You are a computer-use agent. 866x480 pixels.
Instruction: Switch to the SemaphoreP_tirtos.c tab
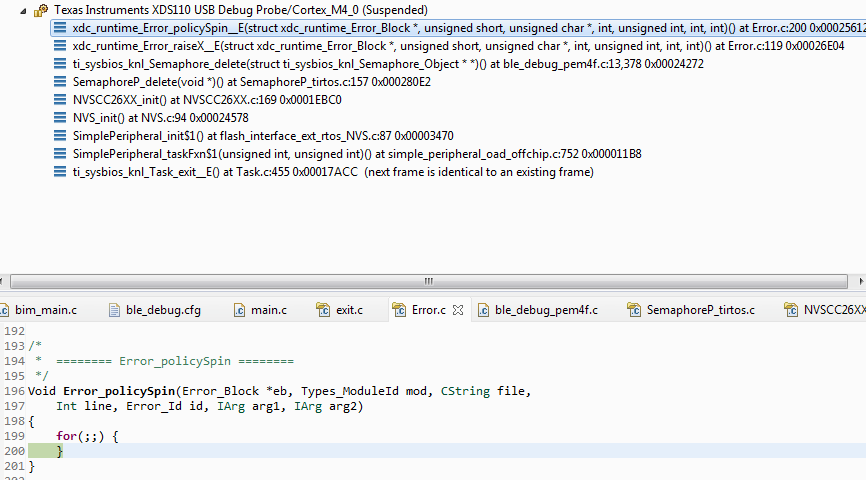click(x=700, y=310)
